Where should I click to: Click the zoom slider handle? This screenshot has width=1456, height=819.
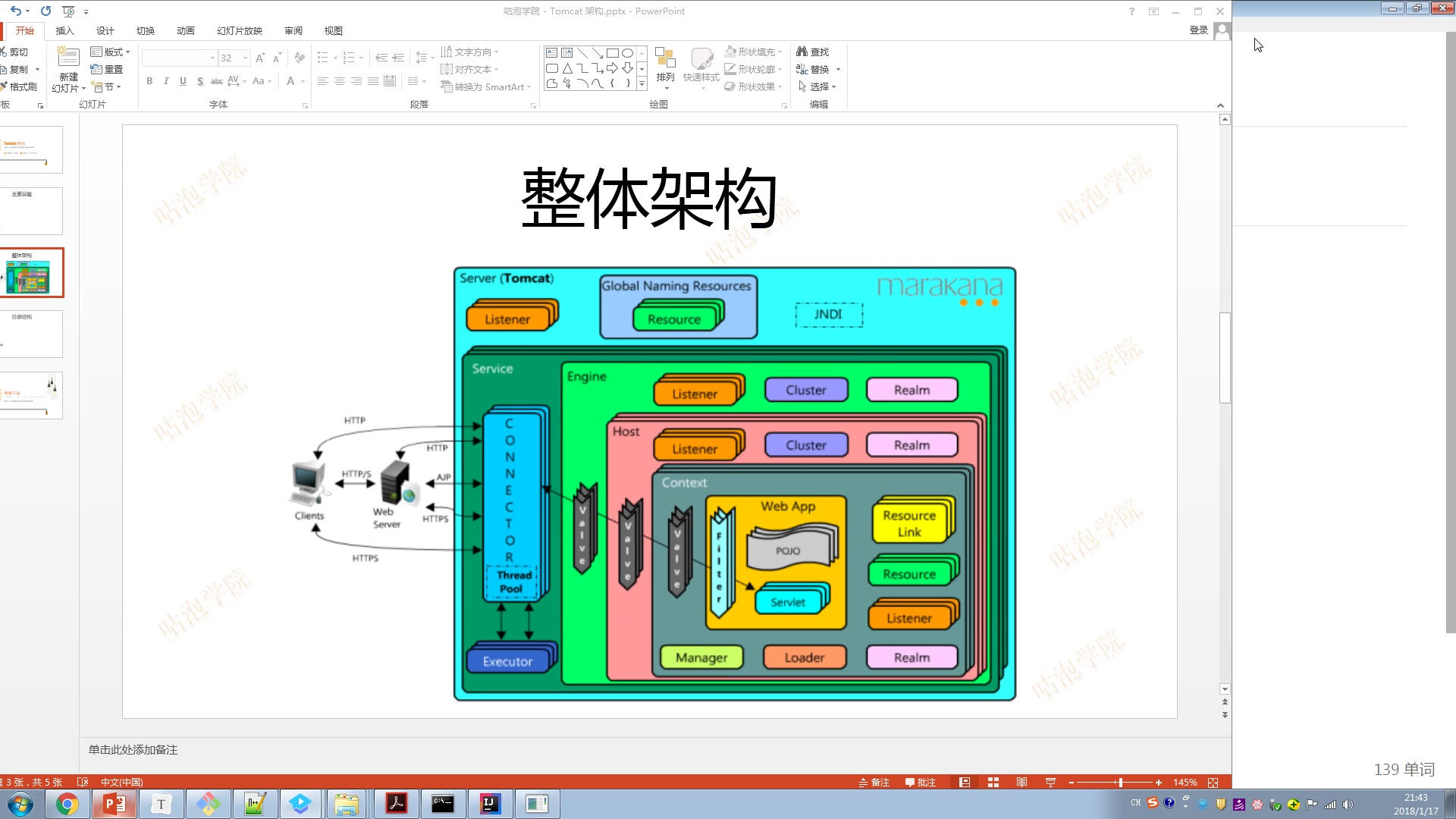1120,783
